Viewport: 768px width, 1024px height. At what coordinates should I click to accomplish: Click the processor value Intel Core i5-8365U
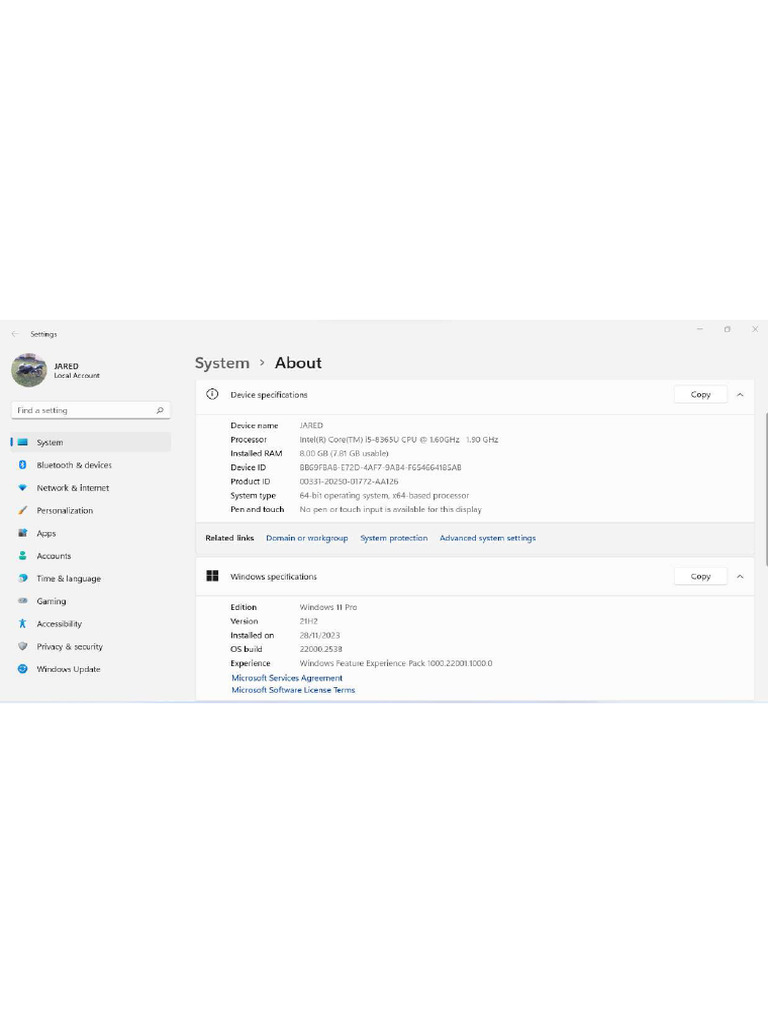tap(398, 440)
